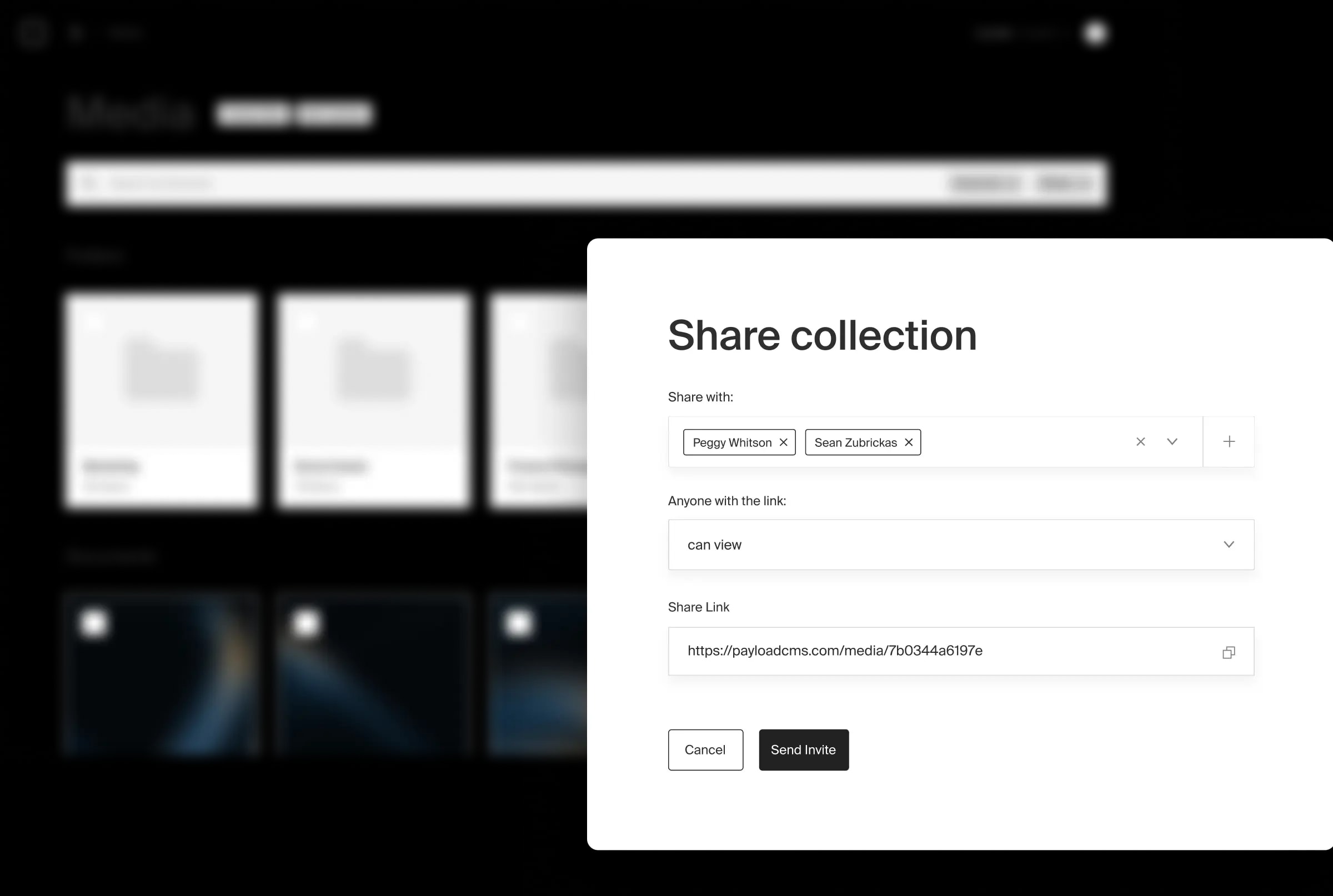
Task: Clear all recipients with the X icon
Action: [x=1140, y=441]
